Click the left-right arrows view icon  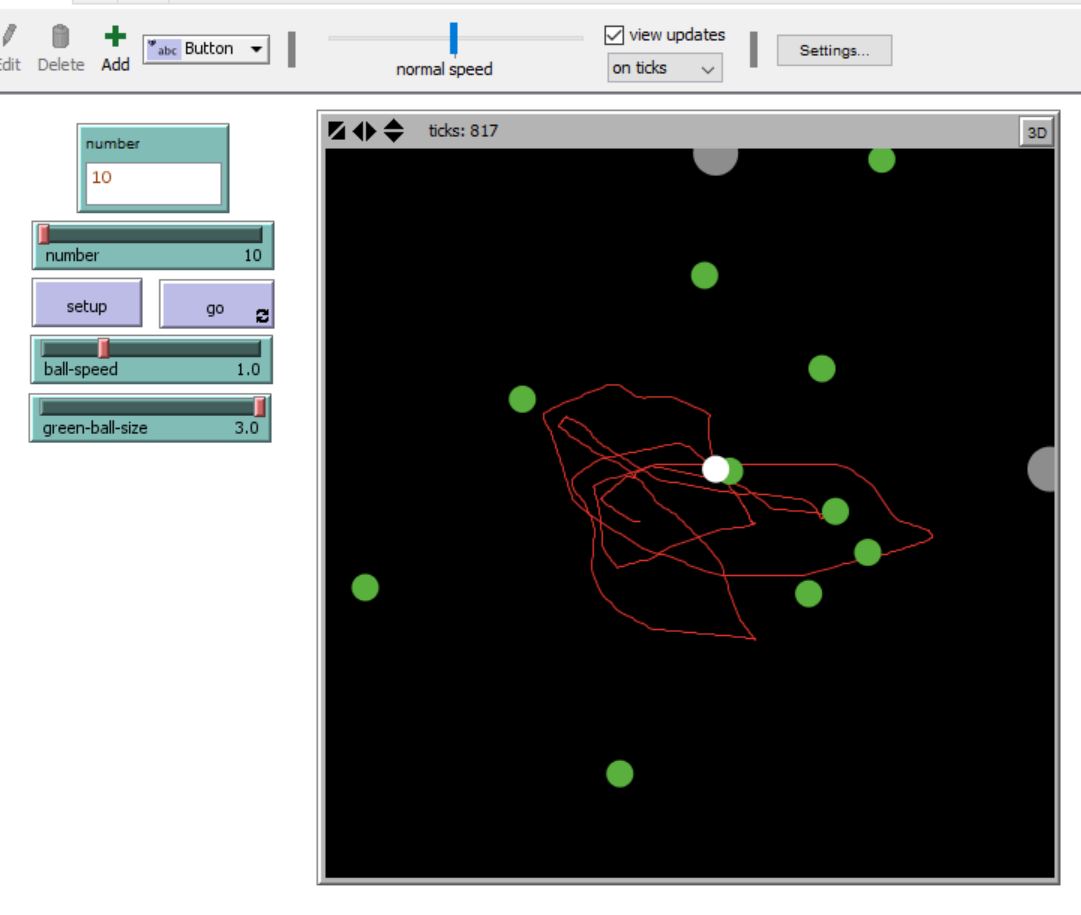[x=364, y=130]
